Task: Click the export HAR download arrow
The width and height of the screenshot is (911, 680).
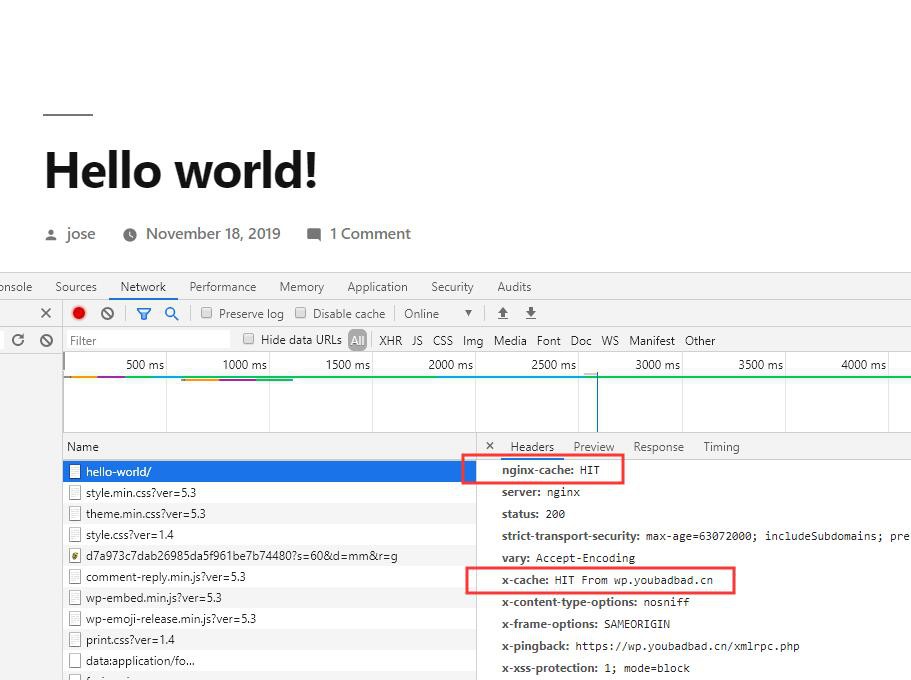Action: point(531,313)
